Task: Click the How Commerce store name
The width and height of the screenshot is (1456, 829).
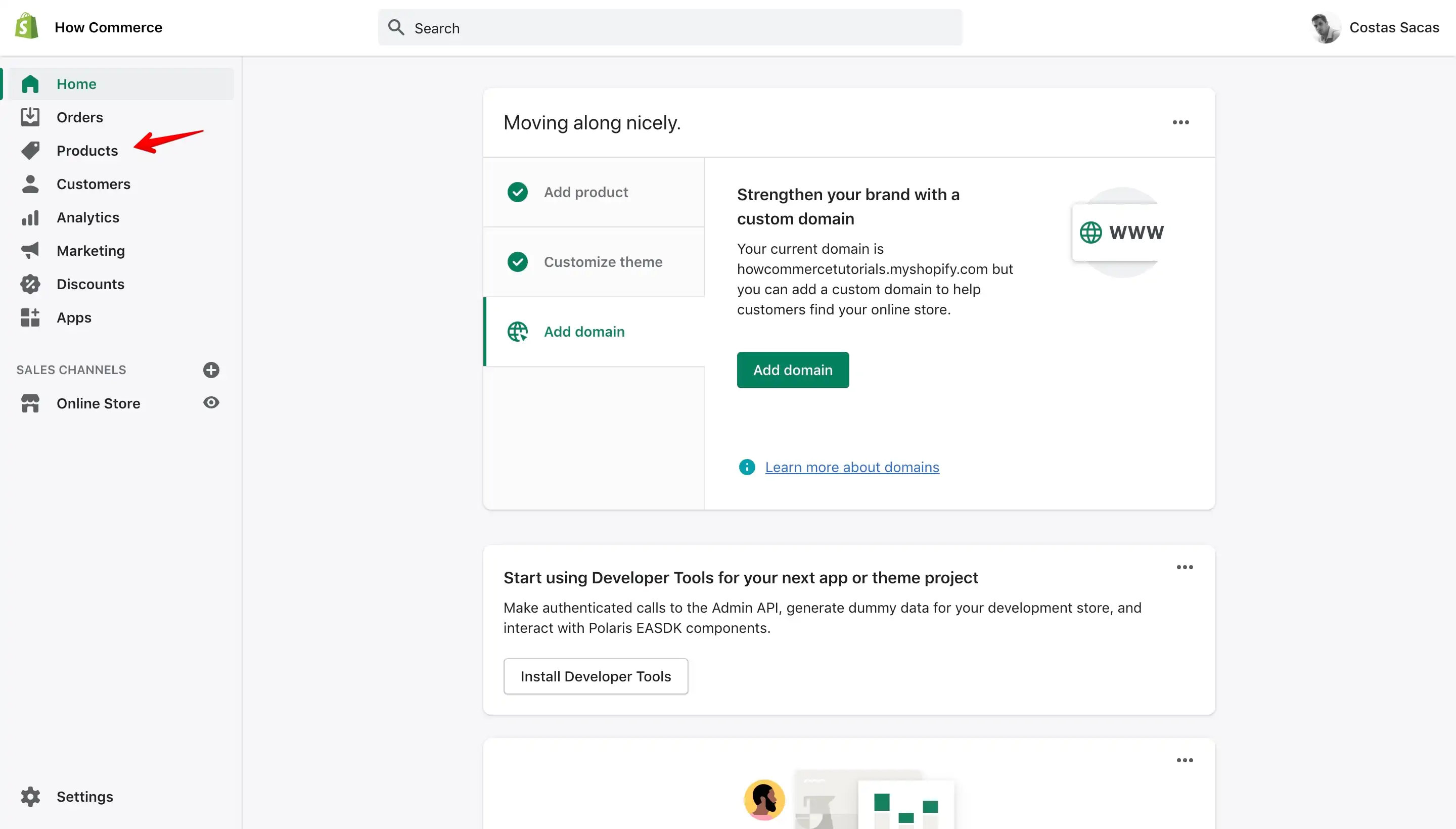Action: (108, 27)
